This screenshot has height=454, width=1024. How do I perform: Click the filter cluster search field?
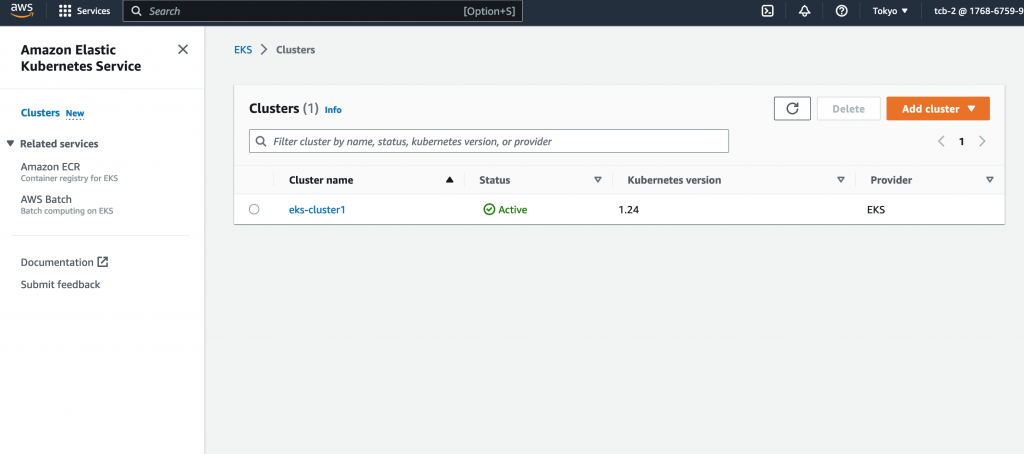click(x=488, y=141)
